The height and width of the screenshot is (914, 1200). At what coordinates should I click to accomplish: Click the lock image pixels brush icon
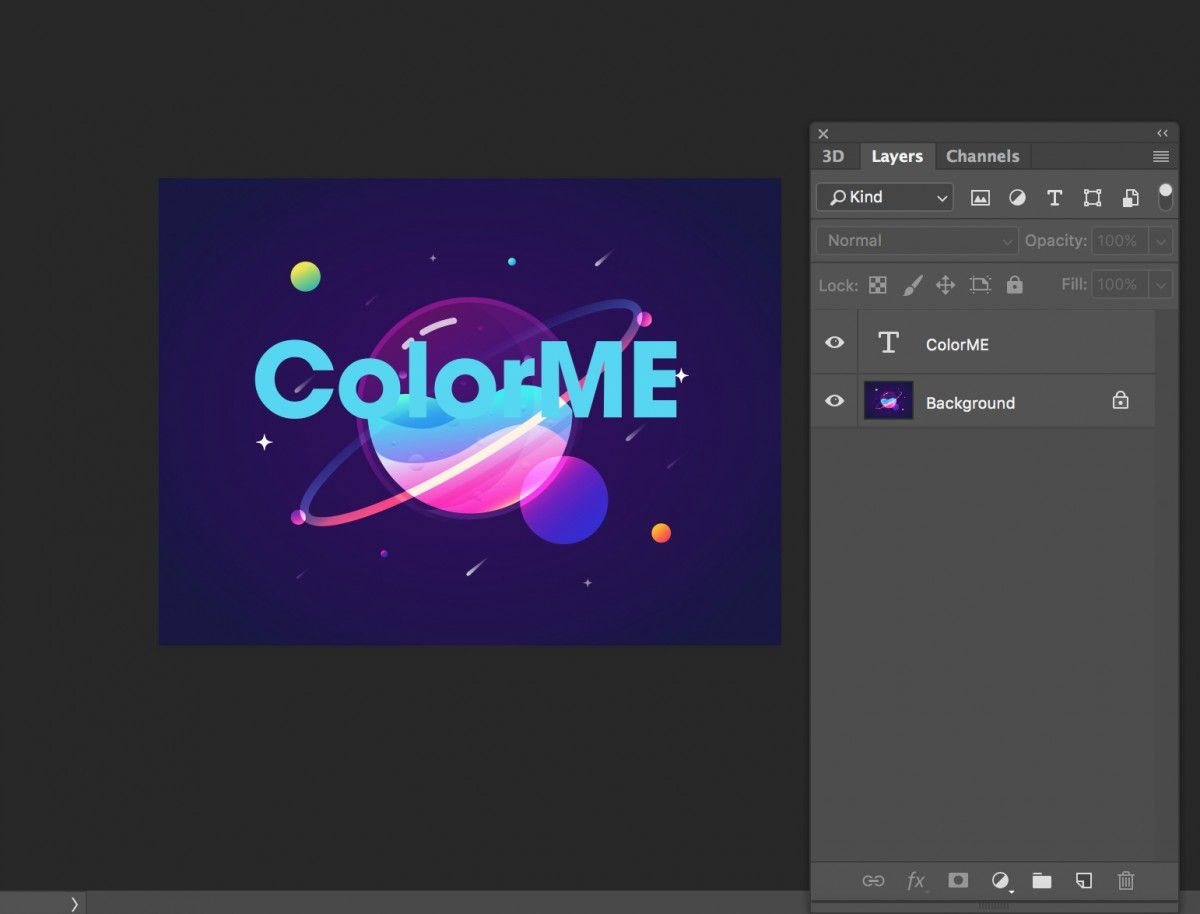[x=912, y=285]
